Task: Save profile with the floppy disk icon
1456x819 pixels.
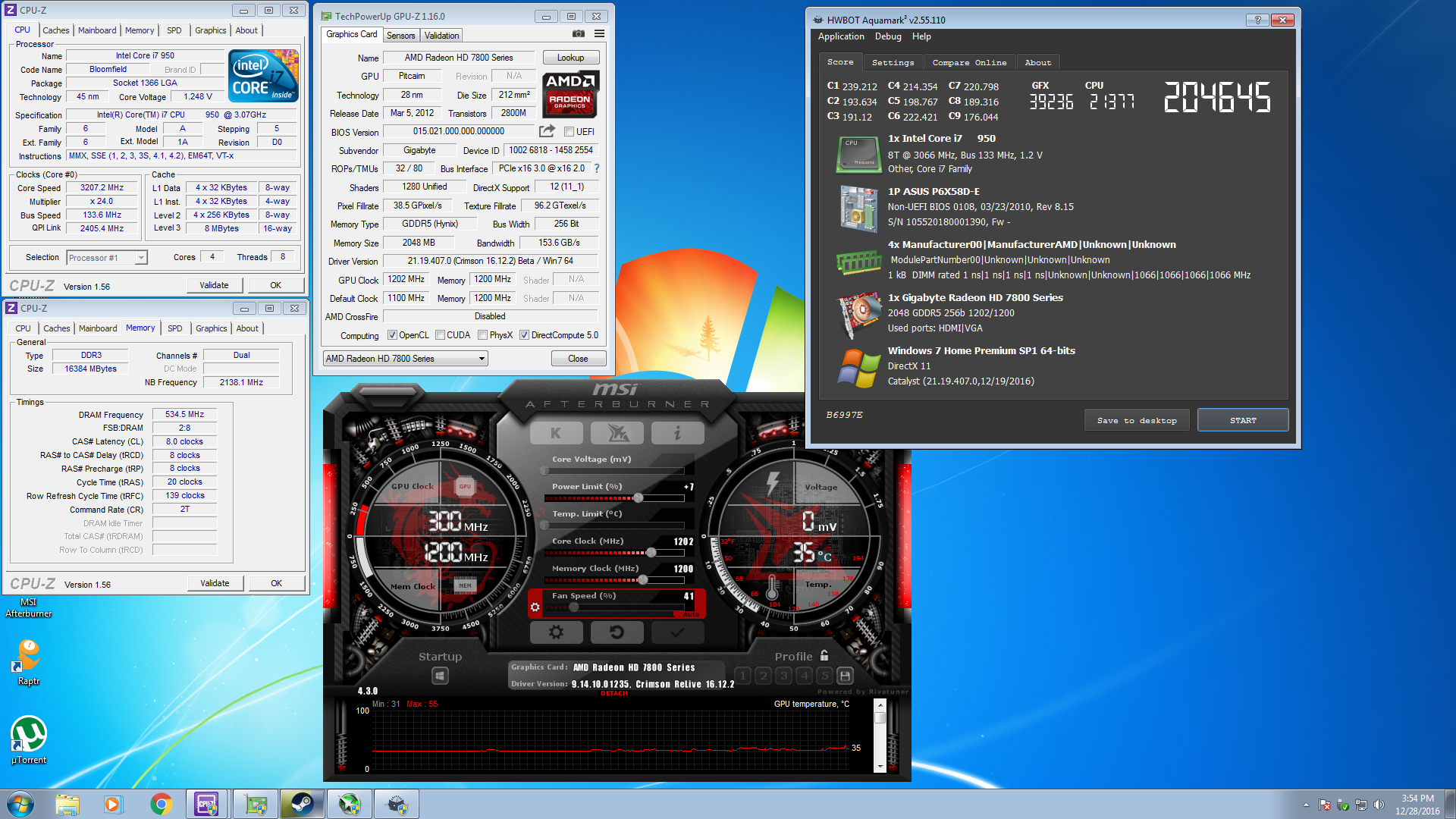Action: 846,675
